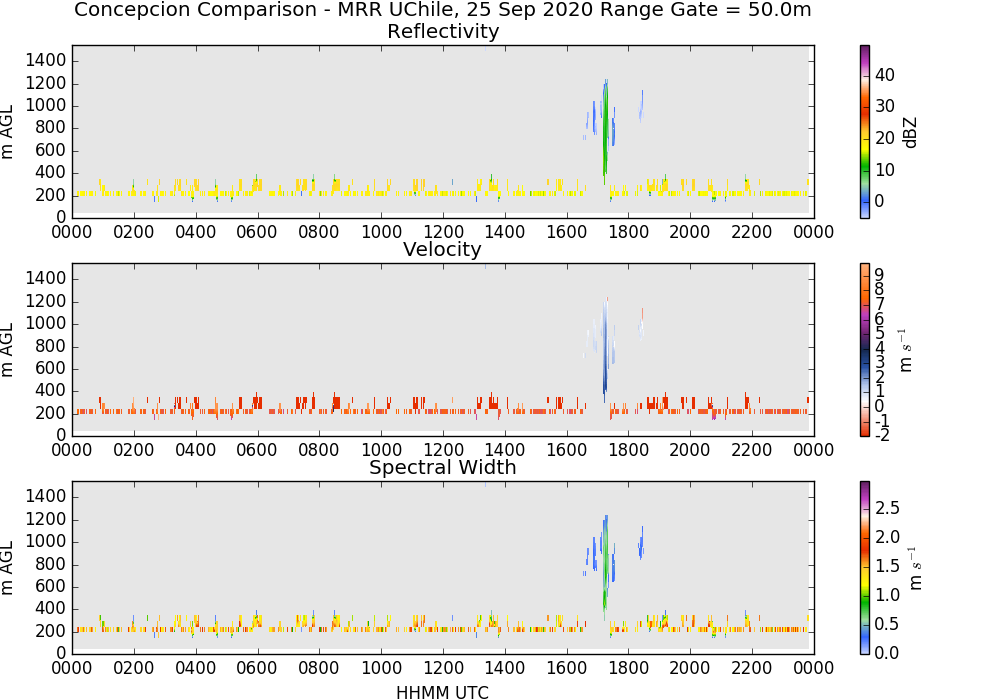This screenshot has height=700, width=1000.
Task: Click the HHMM UTC axis label
Action: tap(442, 692)
